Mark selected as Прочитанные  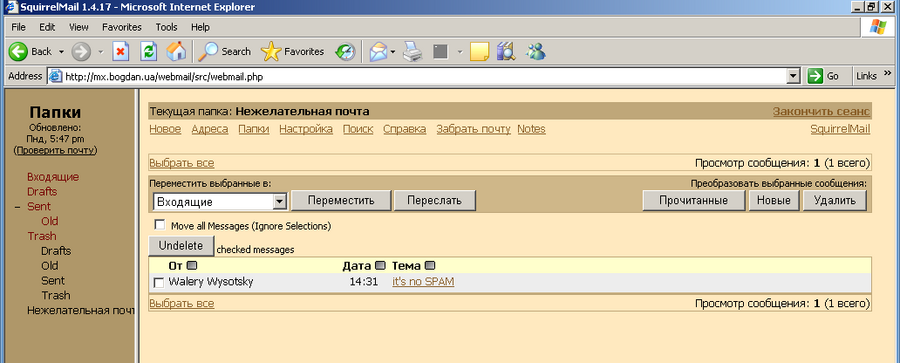[693, 200]
